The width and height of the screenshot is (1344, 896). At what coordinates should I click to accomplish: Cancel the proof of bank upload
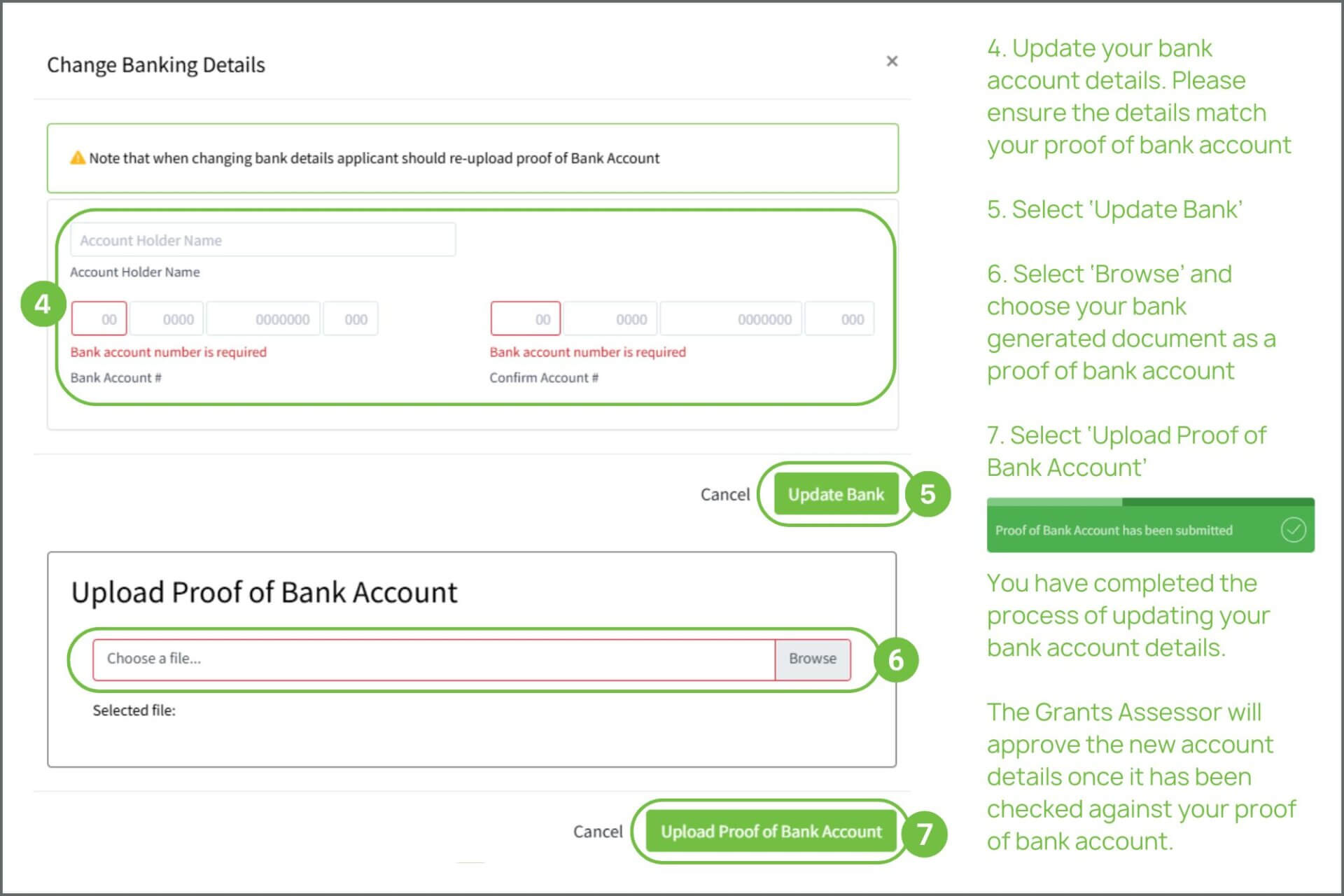pos(597,832)
